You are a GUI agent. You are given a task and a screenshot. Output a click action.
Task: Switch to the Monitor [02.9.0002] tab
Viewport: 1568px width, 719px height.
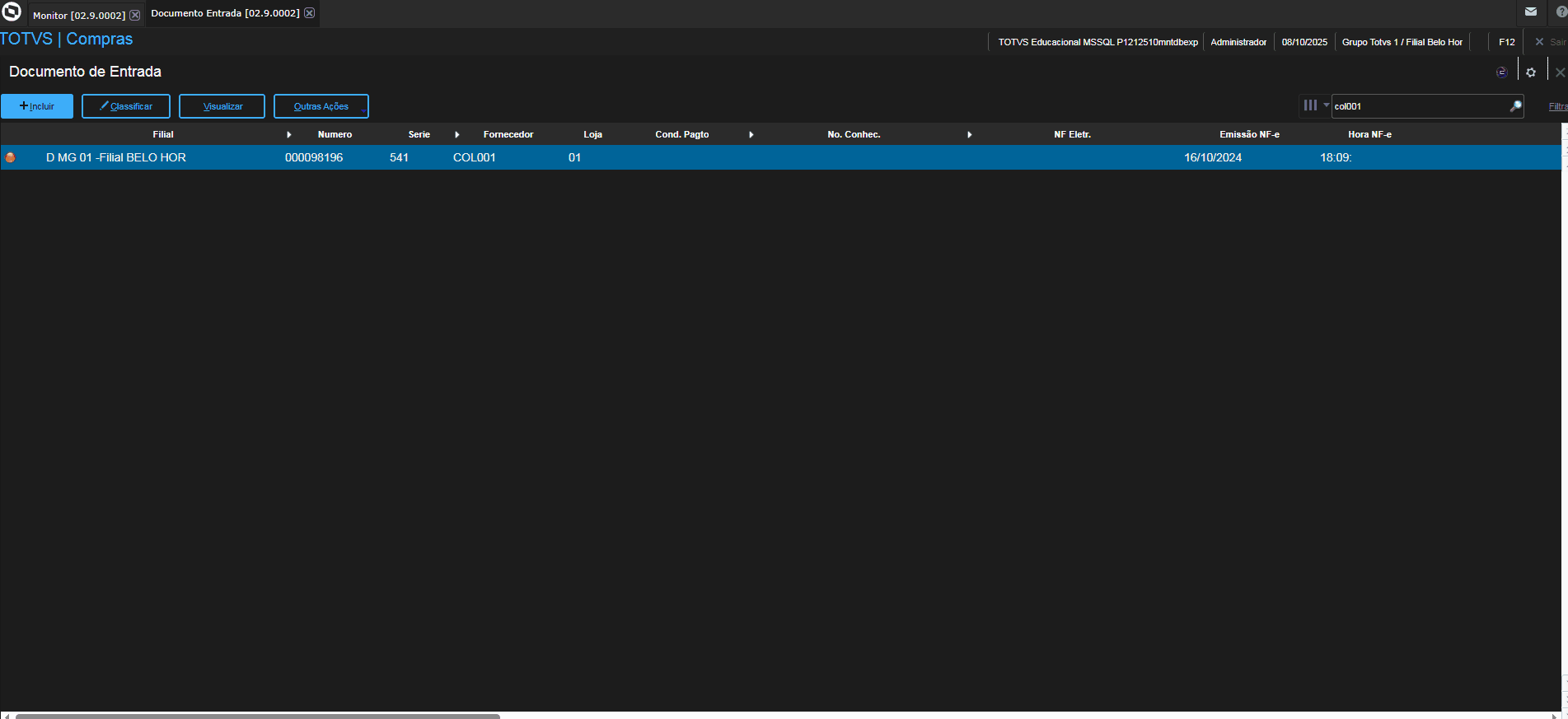[79, 16]
